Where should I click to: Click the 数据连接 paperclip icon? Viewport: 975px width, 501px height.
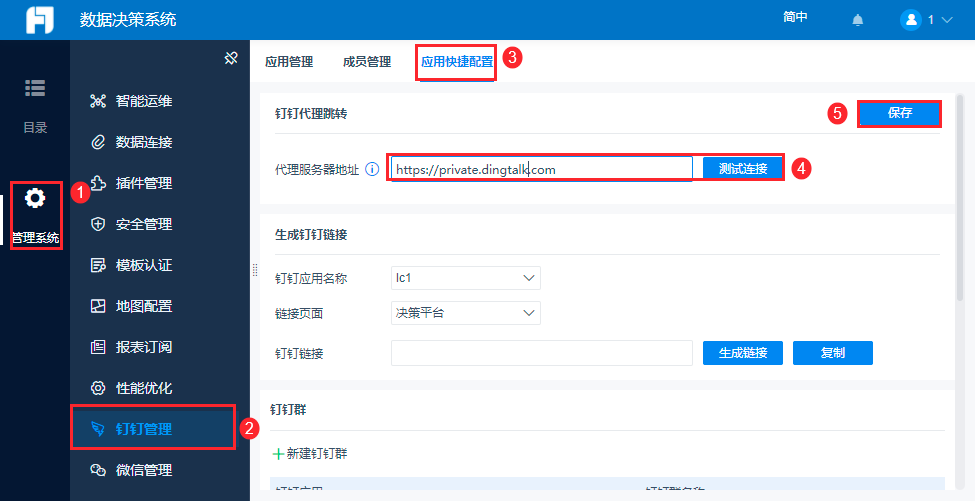click(x=98, y=142)
